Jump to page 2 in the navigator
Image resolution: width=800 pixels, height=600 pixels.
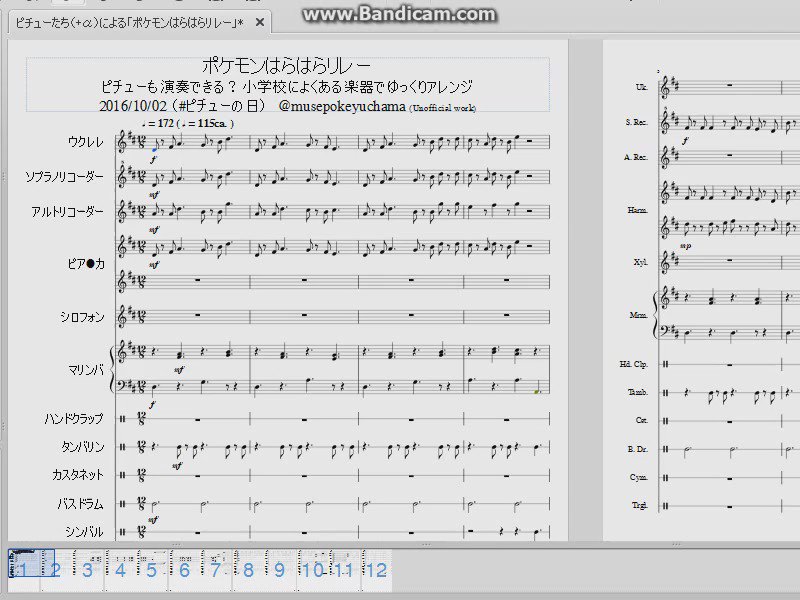click(x=55, y=569)
